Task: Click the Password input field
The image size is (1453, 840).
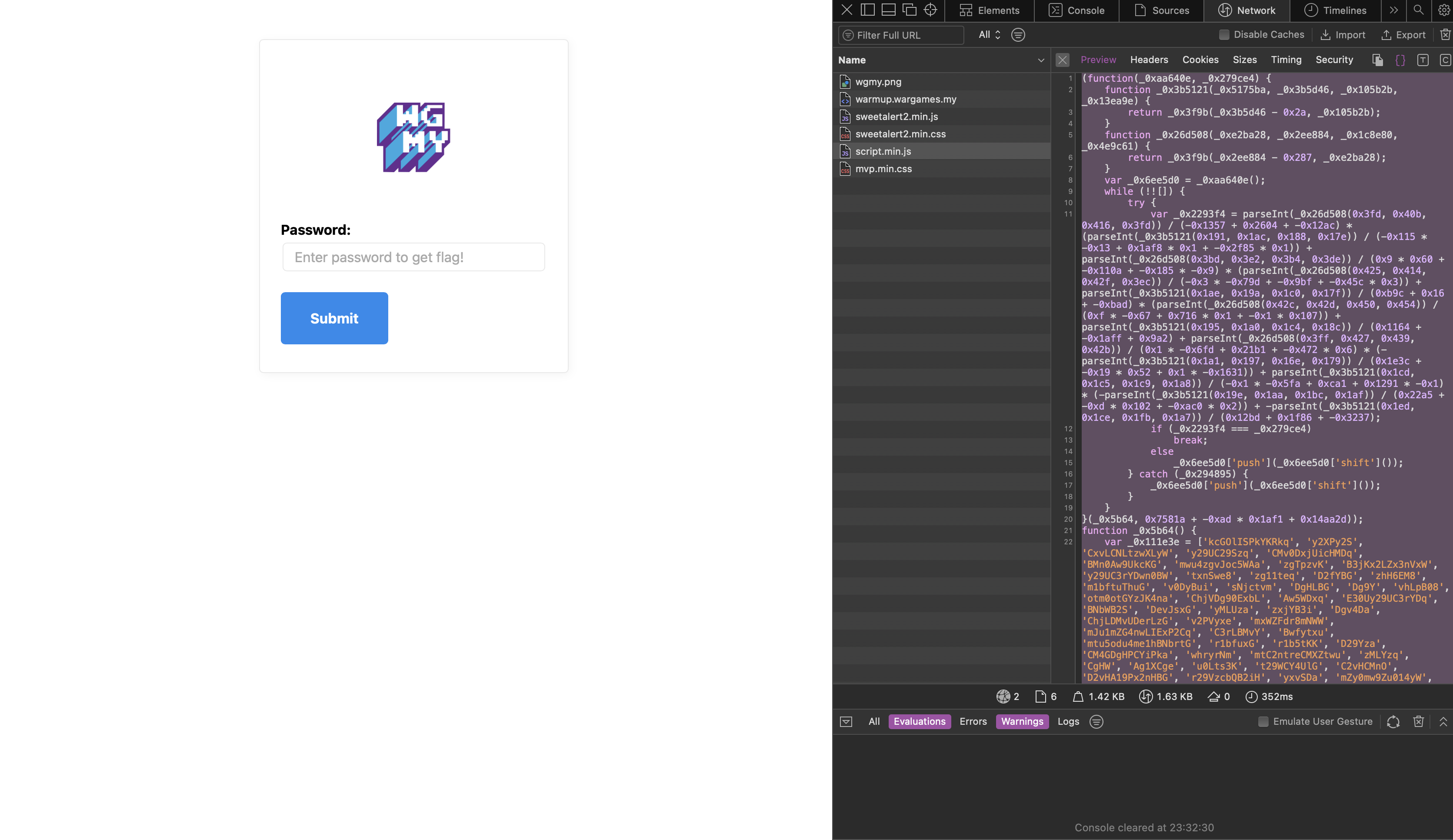Action: [x=413, y=256]
